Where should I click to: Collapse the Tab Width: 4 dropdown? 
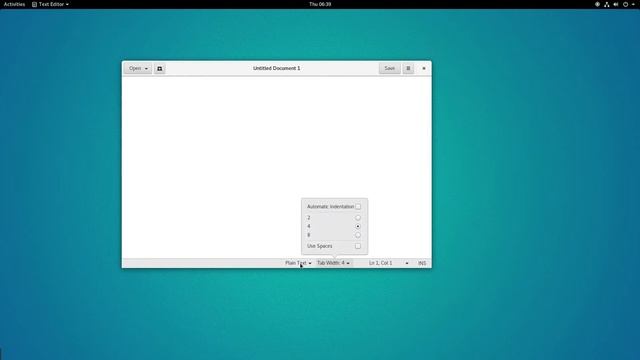pos(333,263)
